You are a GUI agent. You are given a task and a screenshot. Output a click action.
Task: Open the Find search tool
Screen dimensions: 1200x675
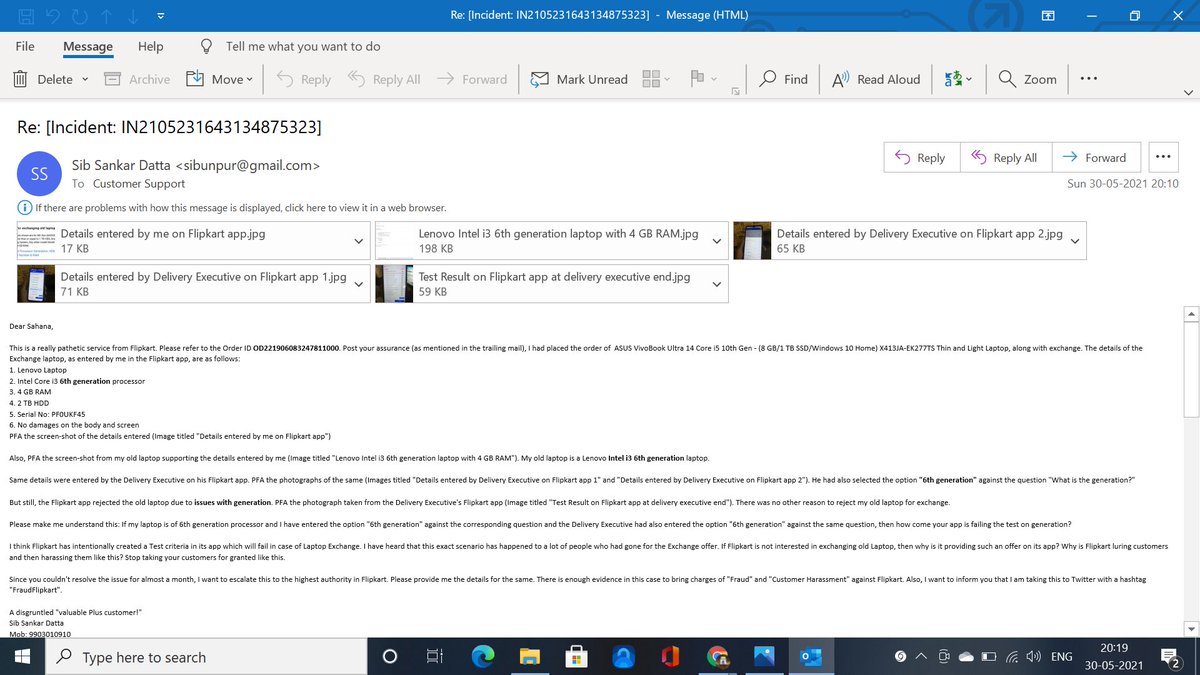point(784,79)
